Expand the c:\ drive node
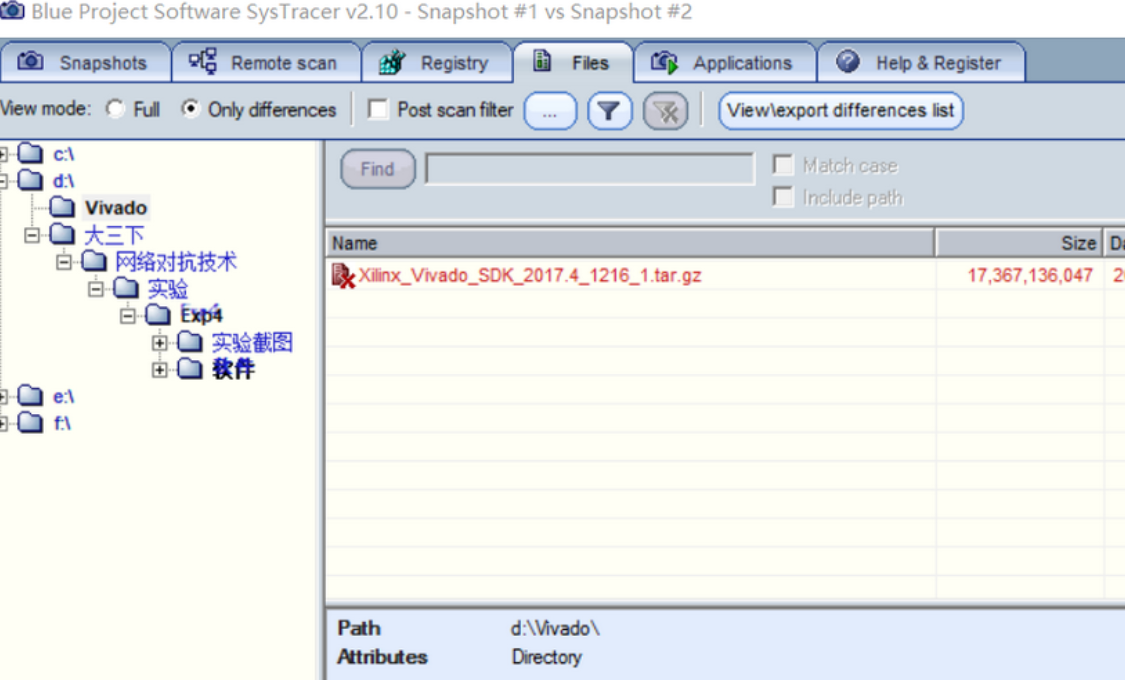 [x=3, y=154]
